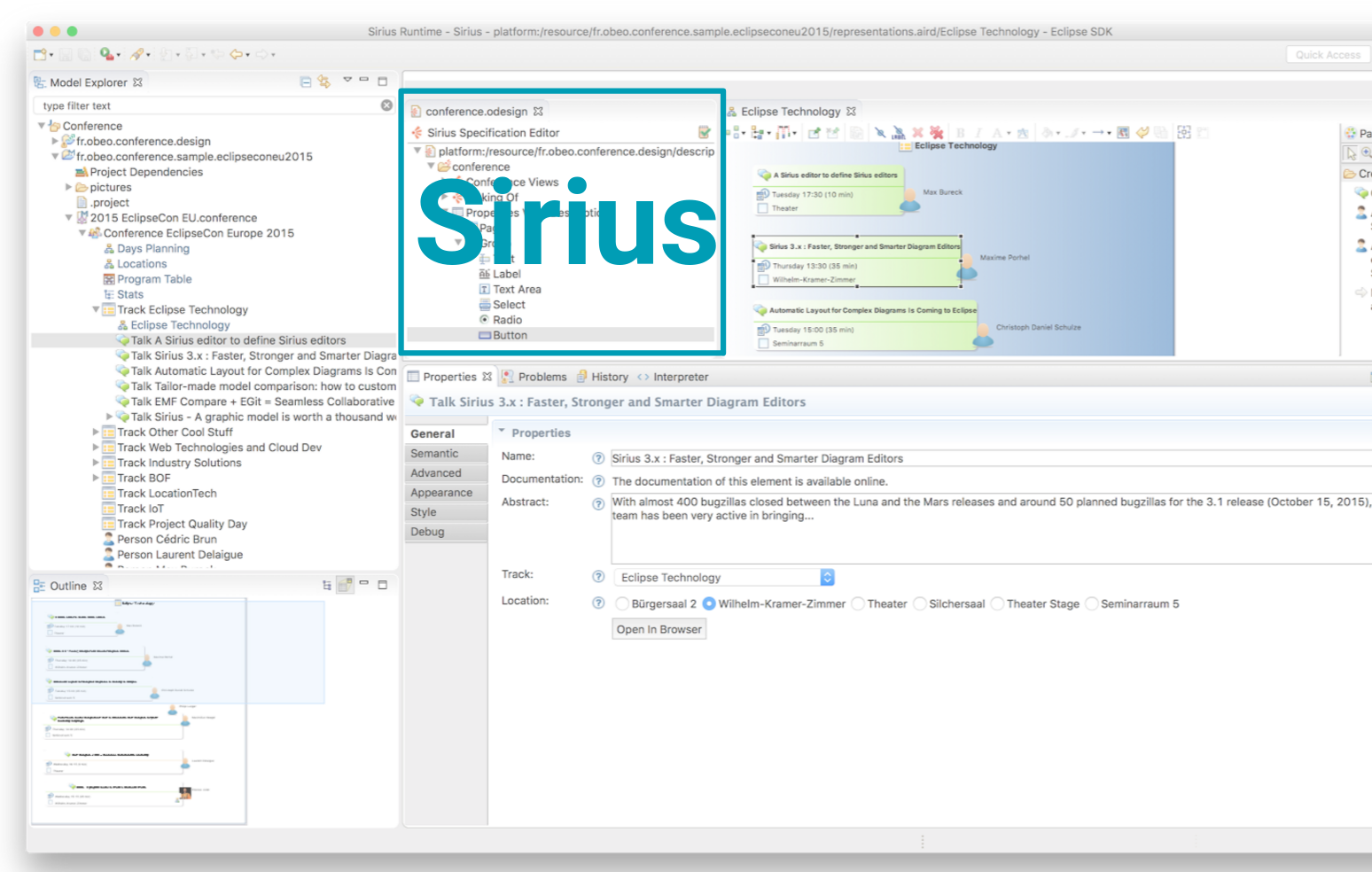
Task: Click the Open In Browser button
Action: click(x=659, y=630)
